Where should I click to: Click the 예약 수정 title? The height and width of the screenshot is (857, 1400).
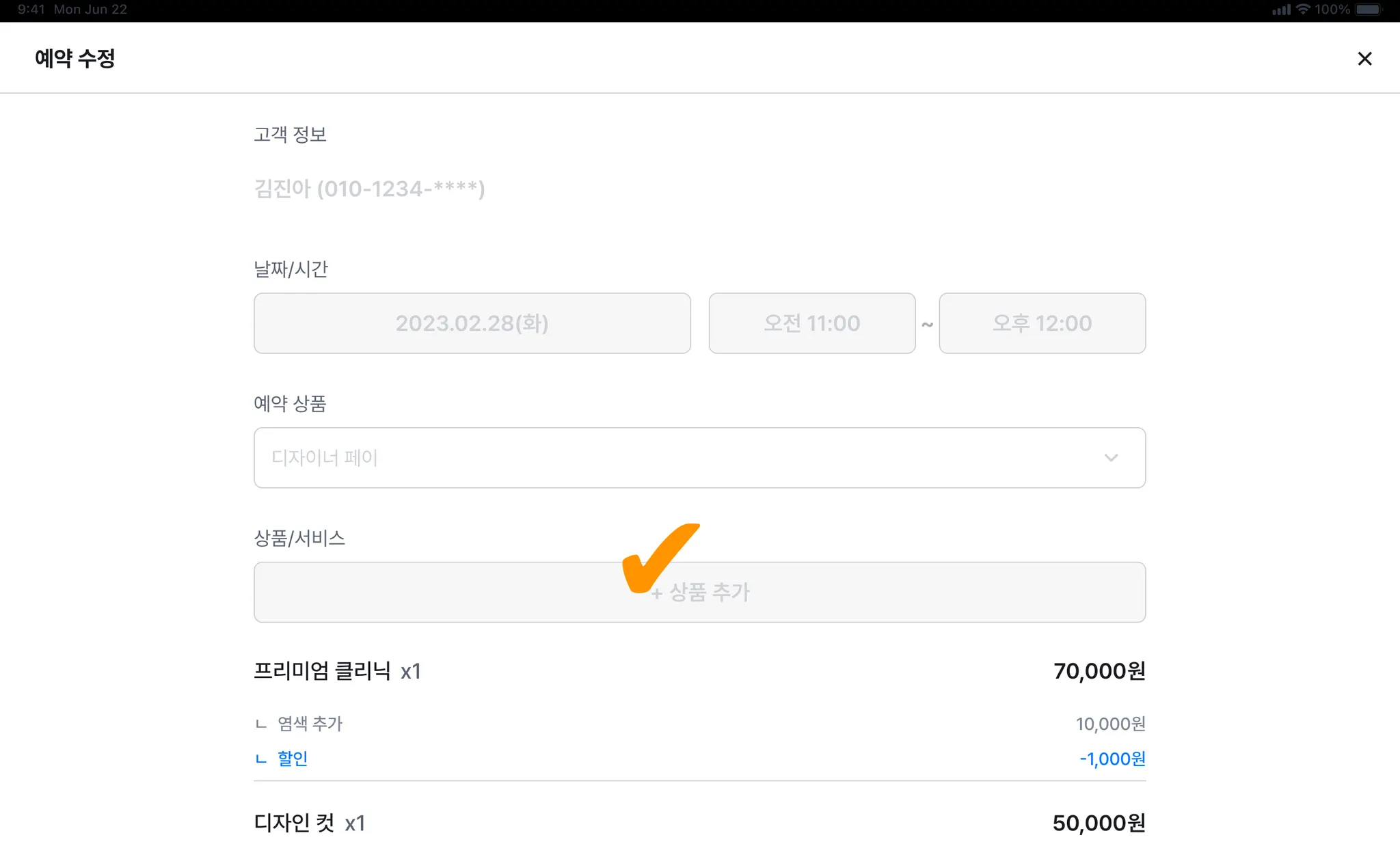(75, 59)
